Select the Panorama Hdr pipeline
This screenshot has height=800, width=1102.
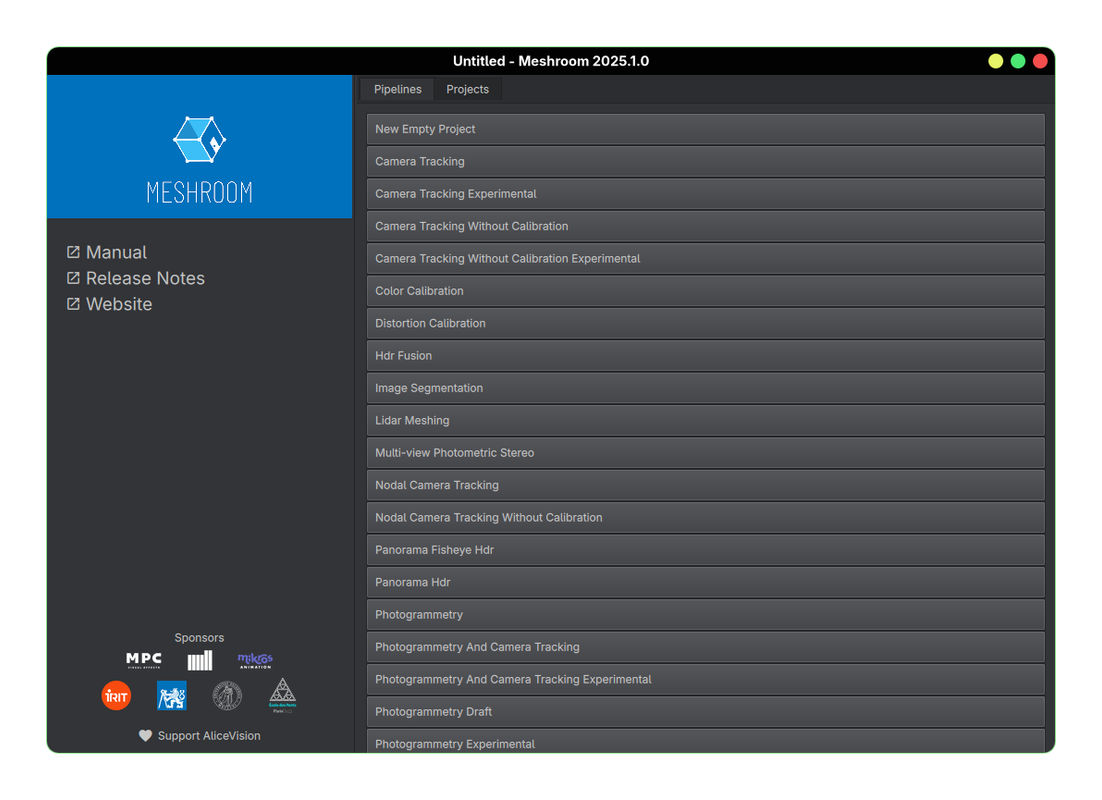click(706, 582)
